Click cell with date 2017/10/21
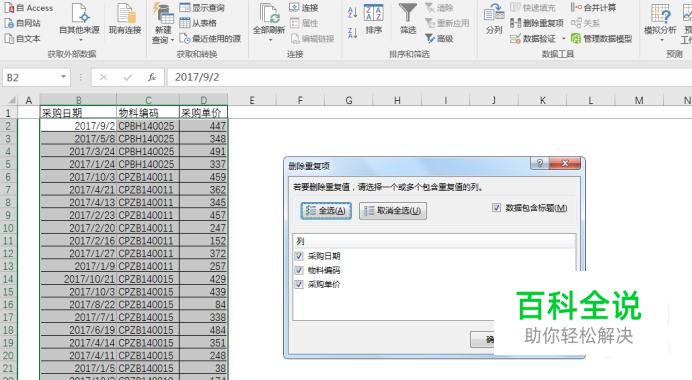Screen dimensions: 692x380 click(x=78, y=279)
